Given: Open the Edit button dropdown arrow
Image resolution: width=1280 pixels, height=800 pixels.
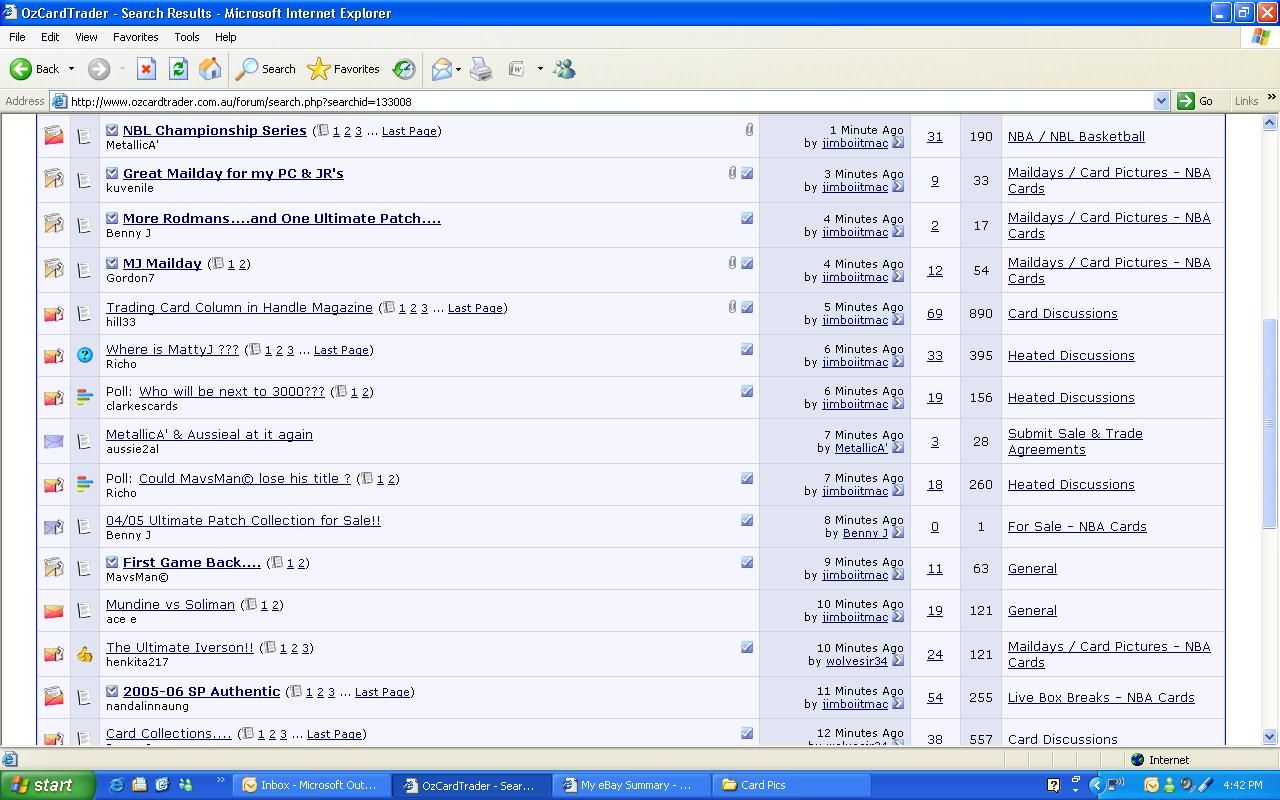Looking at the screenshot, I should click(540, 69).
